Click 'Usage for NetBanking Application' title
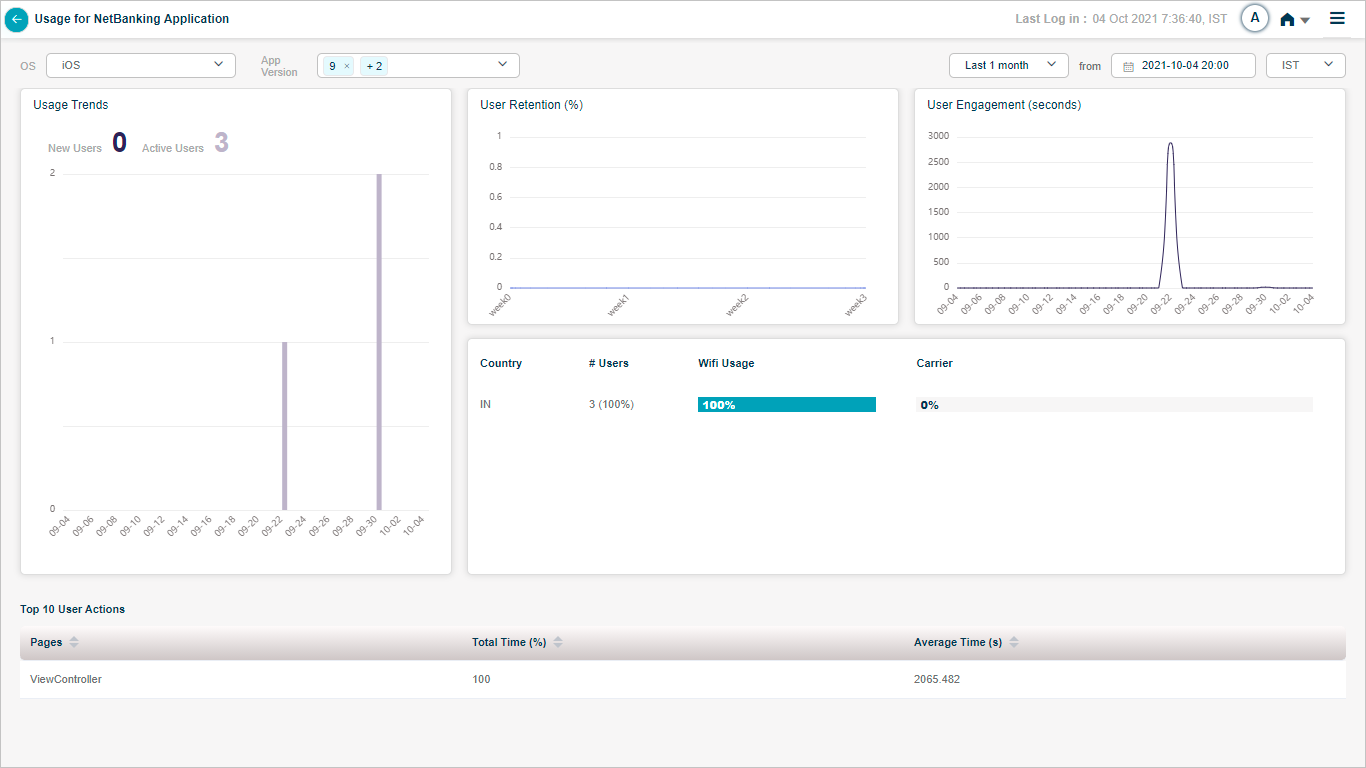The height and width of the screenshot is (768, 1366). (132, 19)
